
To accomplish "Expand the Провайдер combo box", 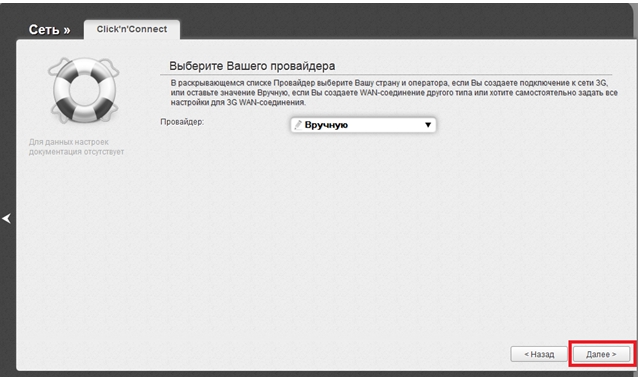I will 363,125.
